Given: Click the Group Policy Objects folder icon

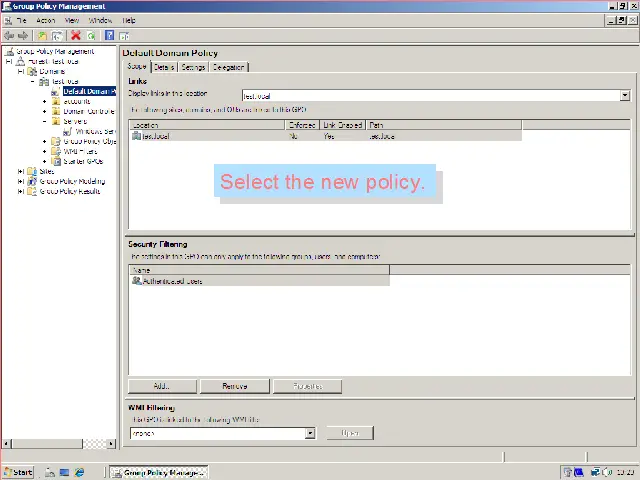Looking at the screenshot, I should [x=56, y=141].
